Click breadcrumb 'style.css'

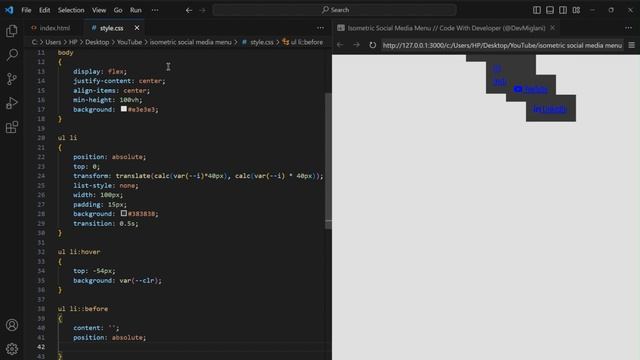pos(262,42)
